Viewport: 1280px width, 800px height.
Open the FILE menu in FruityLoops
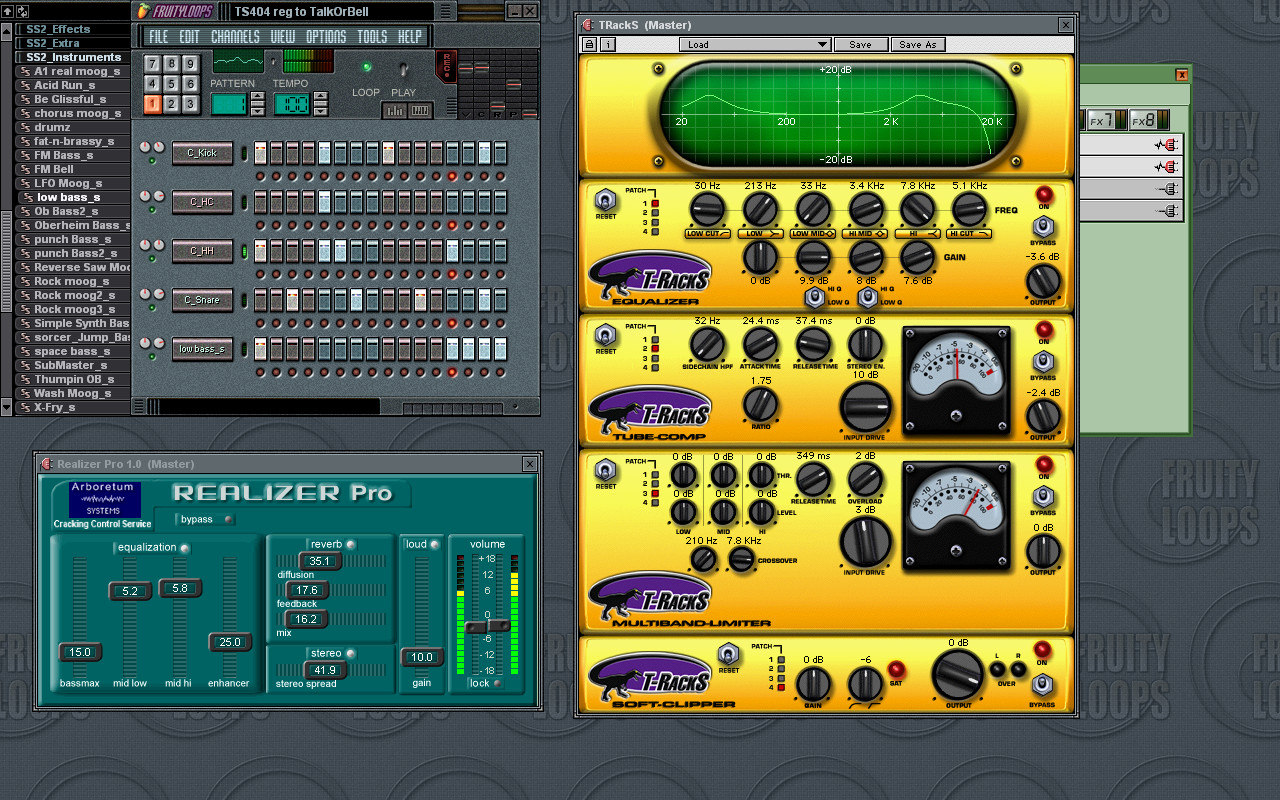(159, 37)
